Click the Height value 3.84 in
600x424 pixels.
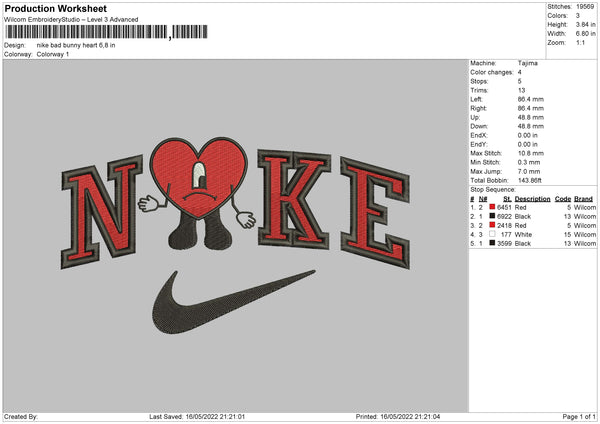(585, 24)
